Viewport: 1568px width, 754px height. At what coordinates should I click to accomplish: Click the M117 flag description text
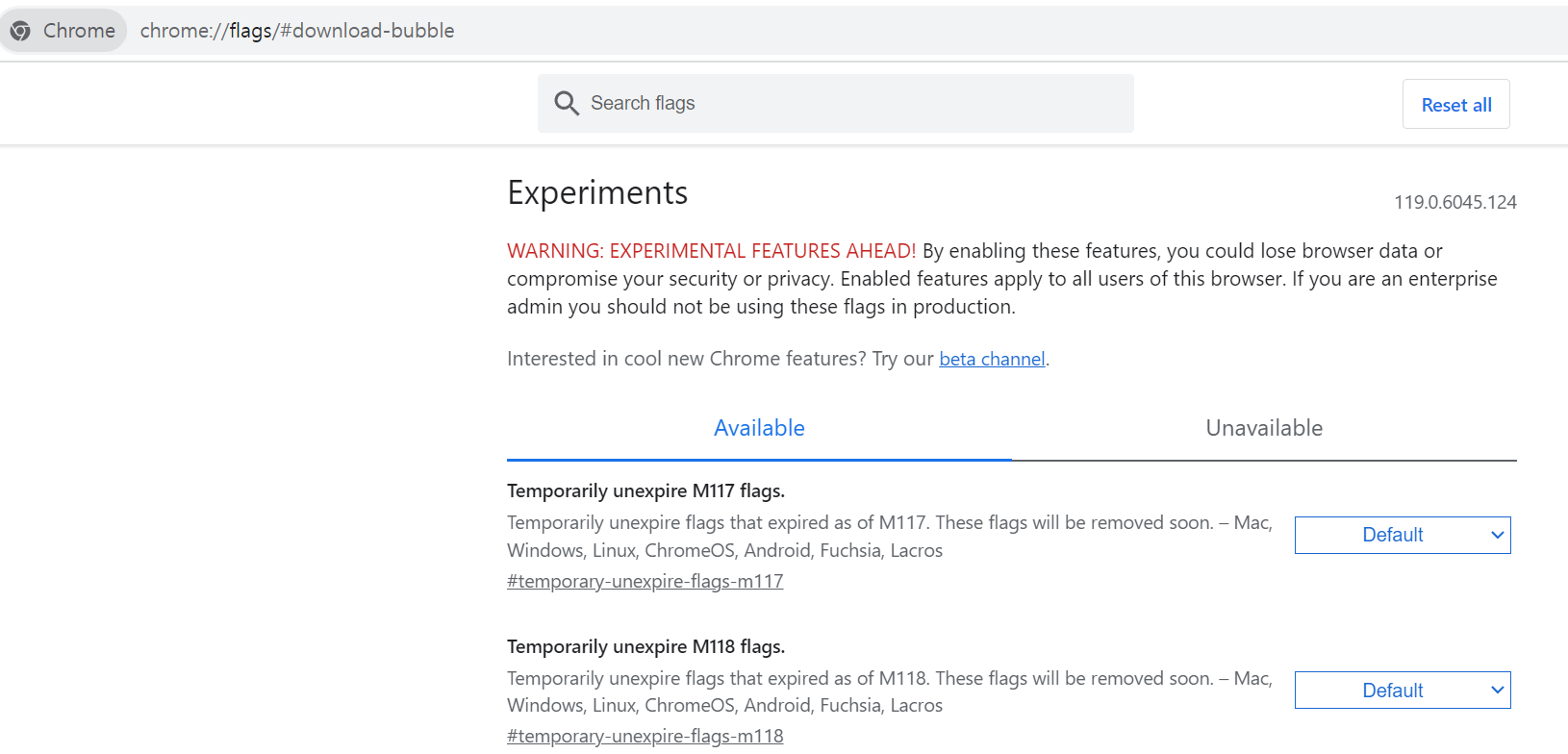pyautogui.click(x=890, y=537)
